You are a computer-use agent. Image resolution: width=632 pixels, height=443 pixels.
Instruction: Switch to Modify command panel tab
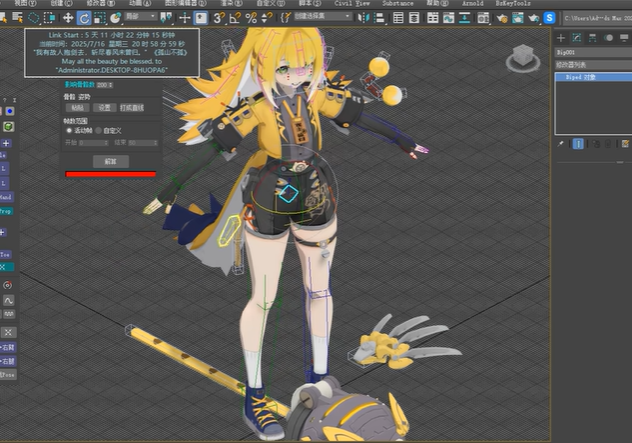click(576, 38)
